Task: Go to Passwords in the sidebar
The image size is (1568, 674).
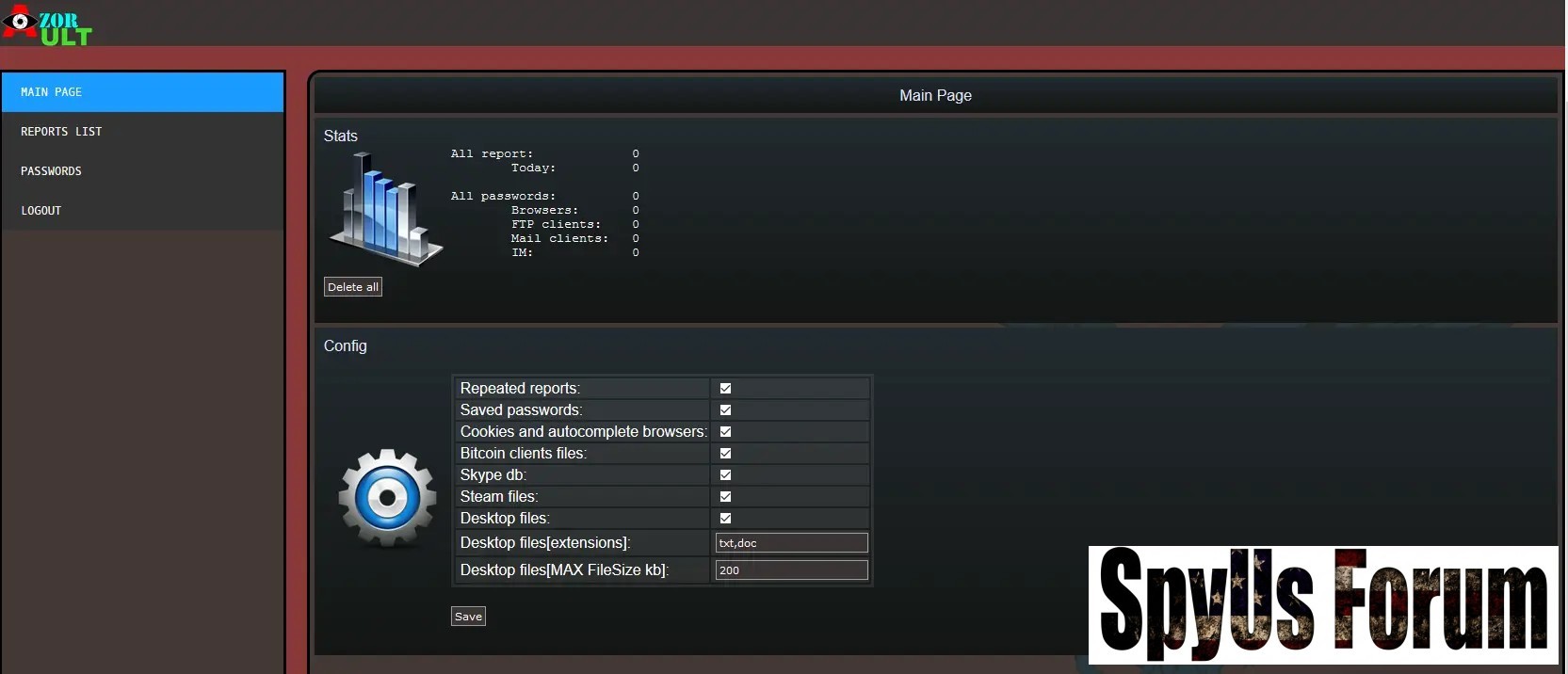Action: (142, 171)
